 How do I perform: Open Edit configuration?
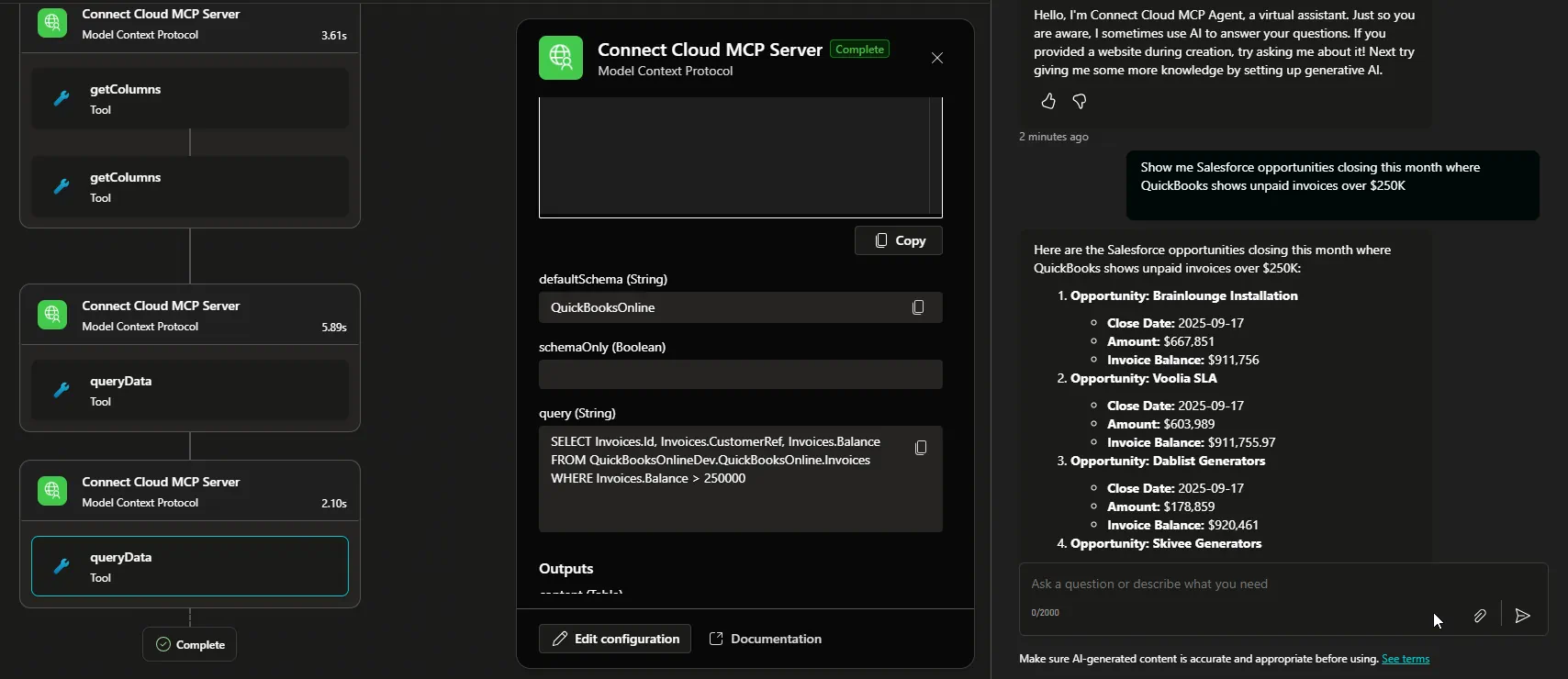click(x=615, y=639)
